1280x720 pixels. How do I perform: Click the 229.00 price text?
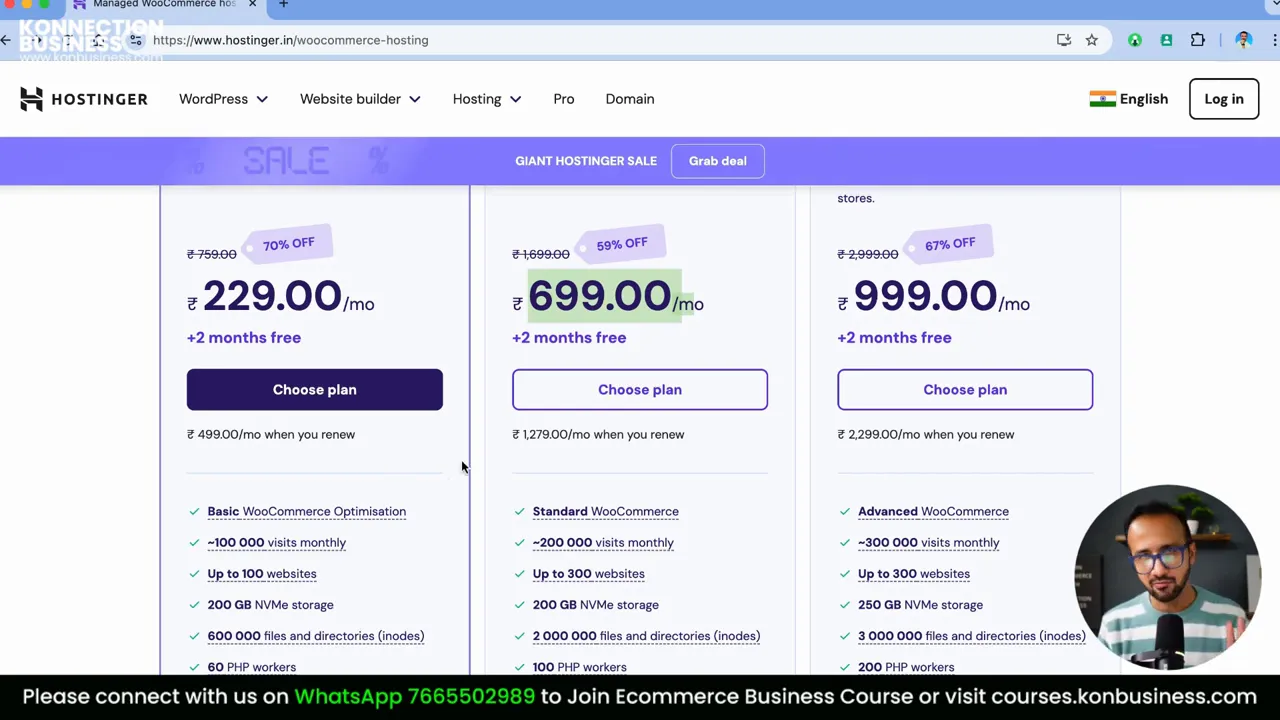tap(272, 296)
